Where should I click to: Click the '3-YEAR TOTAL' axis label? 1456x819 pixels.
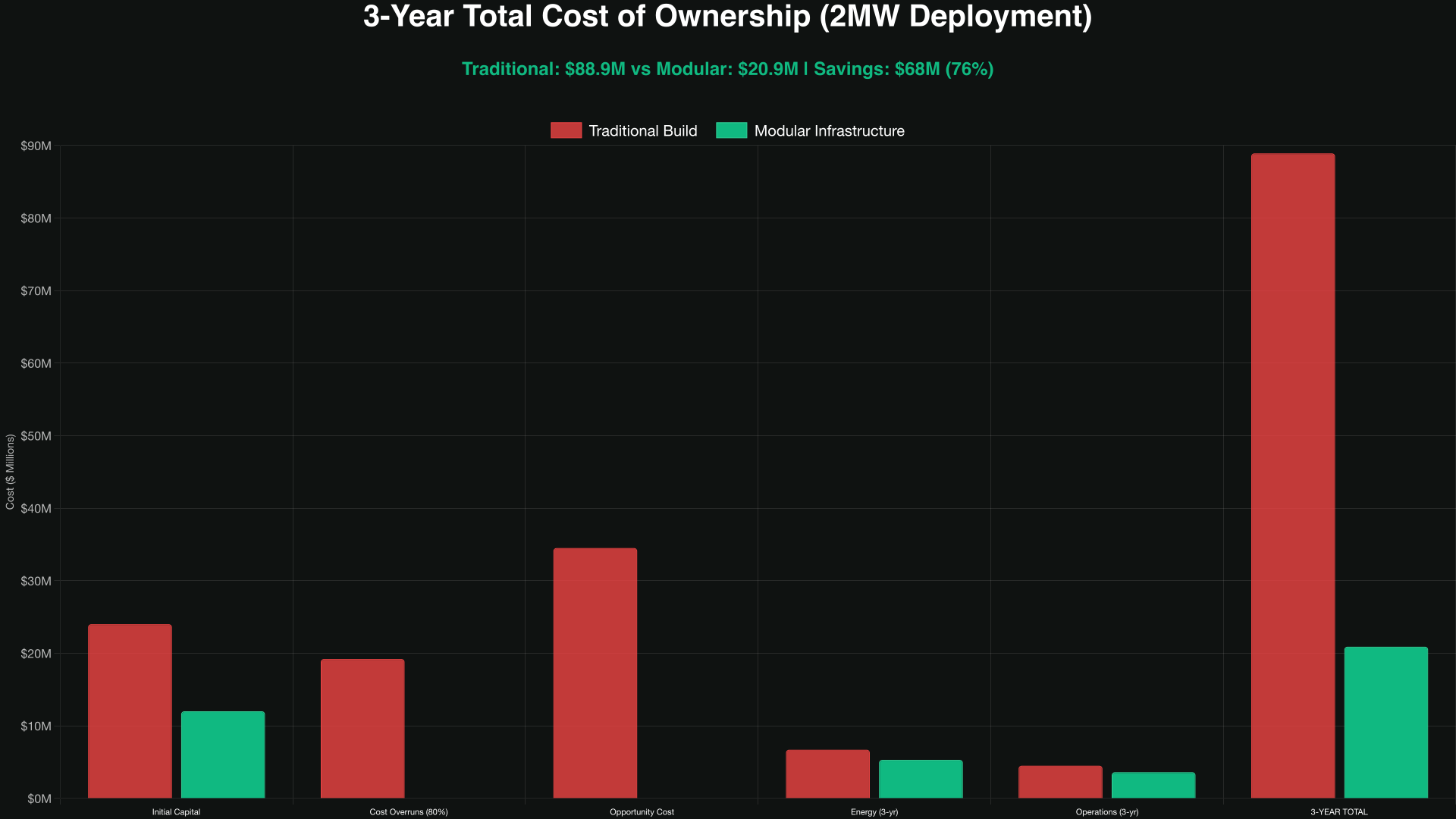[x=1339, y=812]
